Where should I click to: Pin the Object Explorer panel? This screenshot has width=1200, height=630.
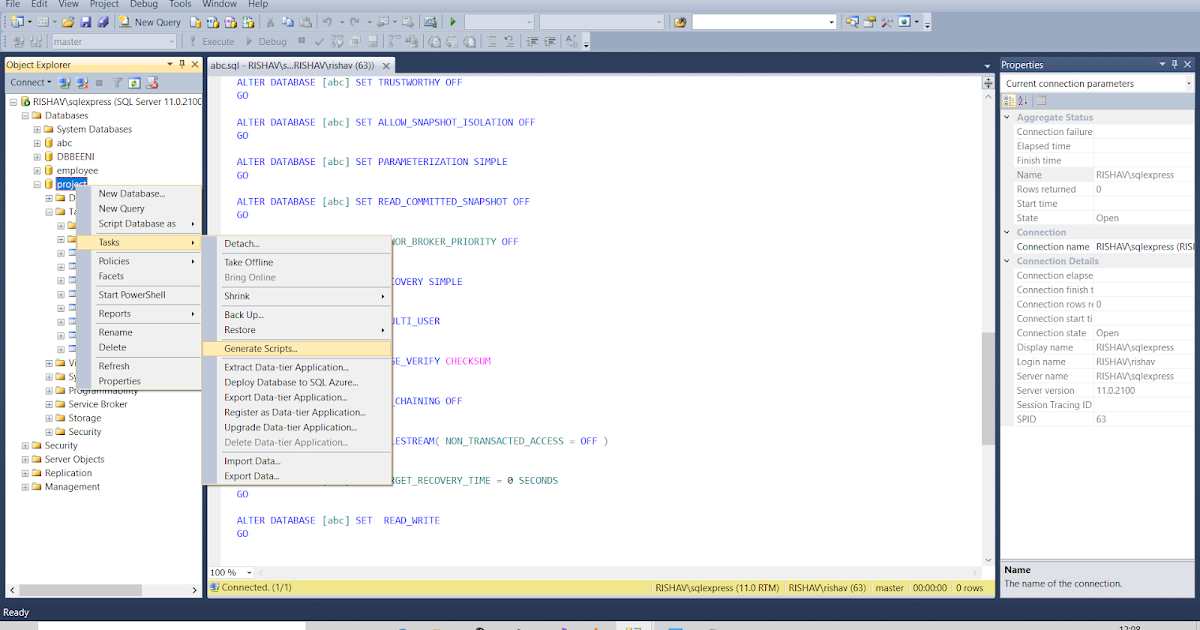click(x=182, y=64)
